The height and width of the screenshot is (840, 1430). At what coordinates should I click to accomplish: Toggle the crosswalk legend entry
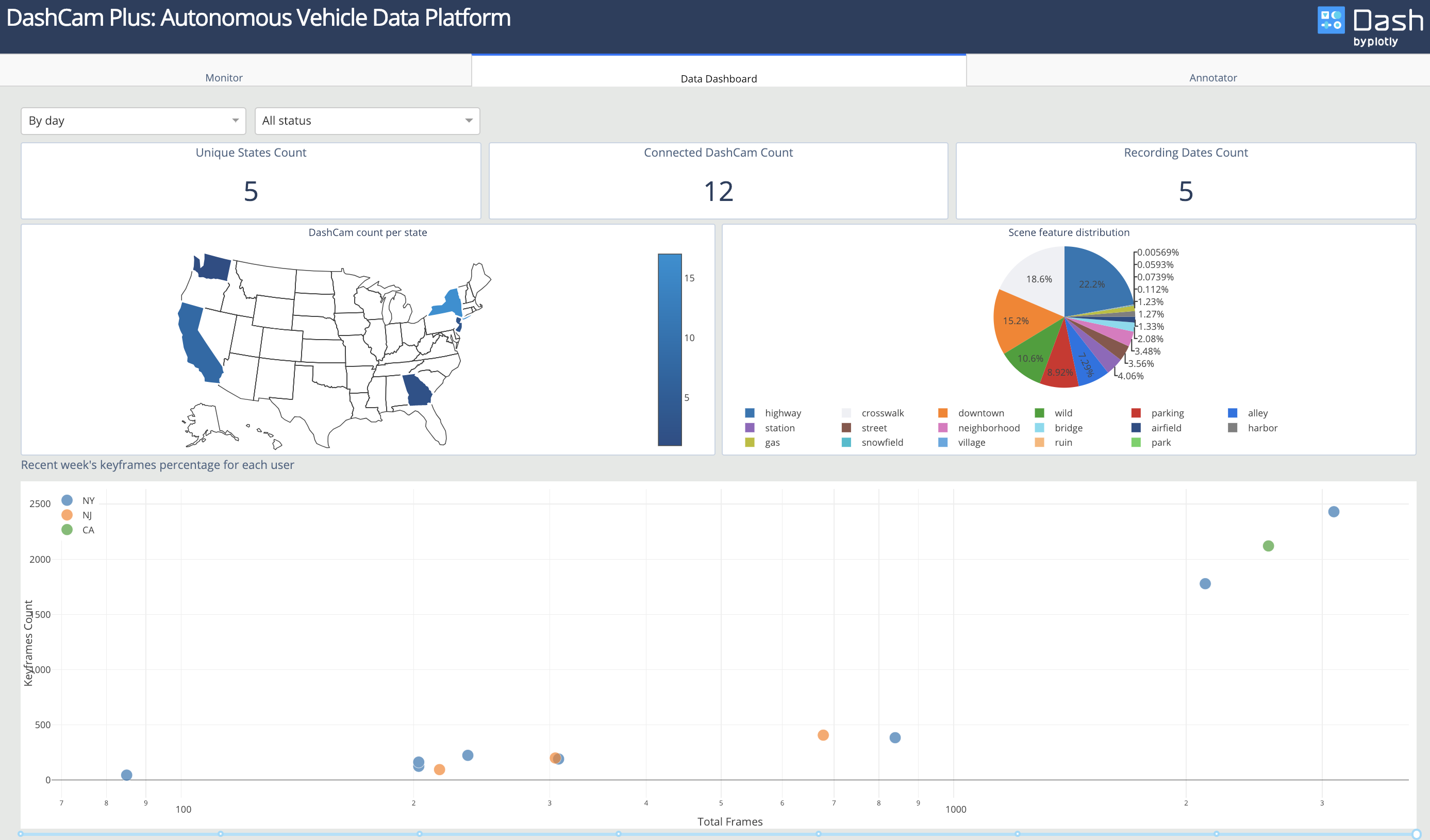pyautogui.click(x=882, y=413)
